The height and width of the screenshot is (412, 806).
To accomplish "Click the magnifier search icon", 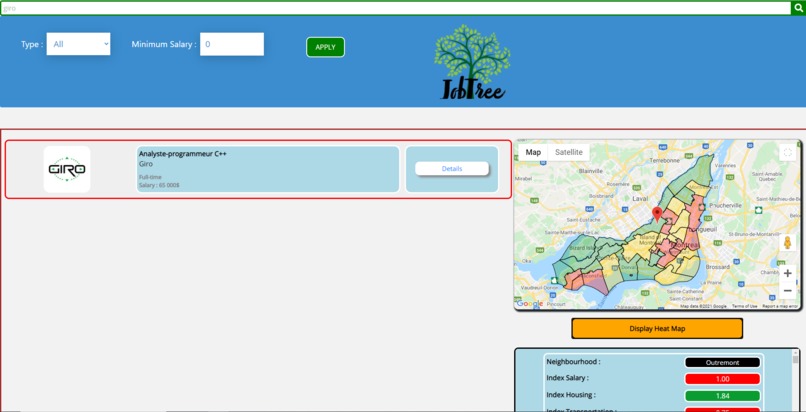I will [x=798, y=8].
